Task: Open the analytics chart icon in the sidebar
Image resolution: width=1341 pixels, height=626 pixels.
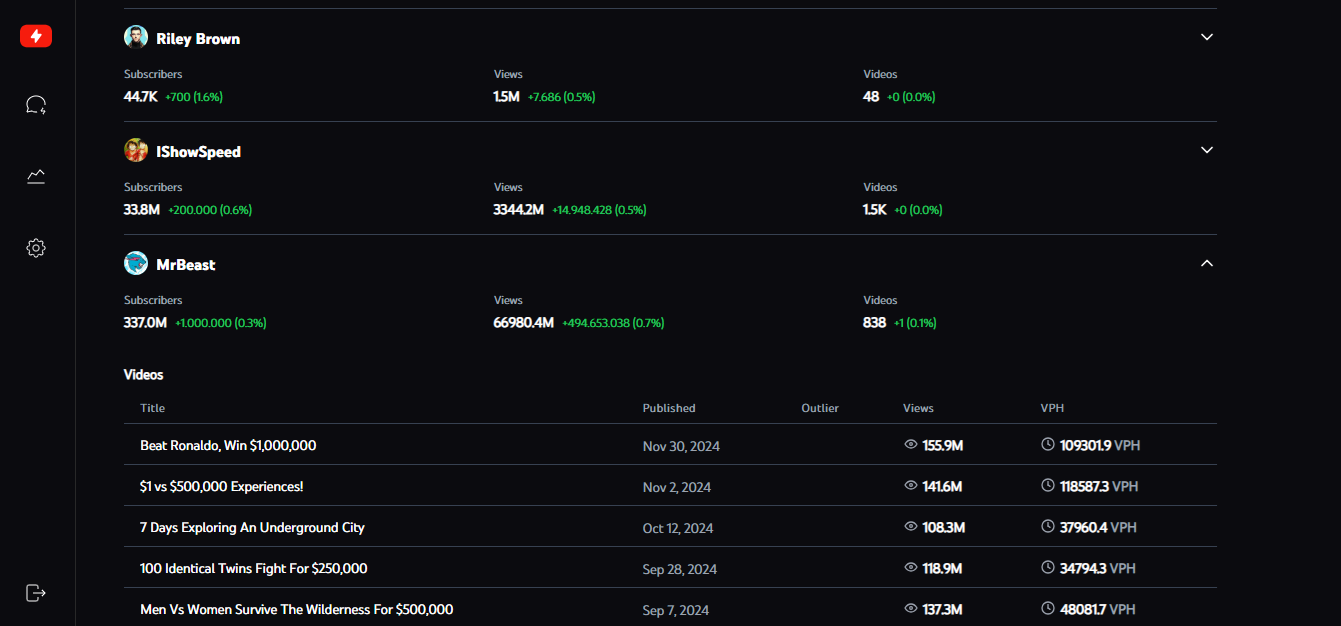Action: (x=36, y=177)
